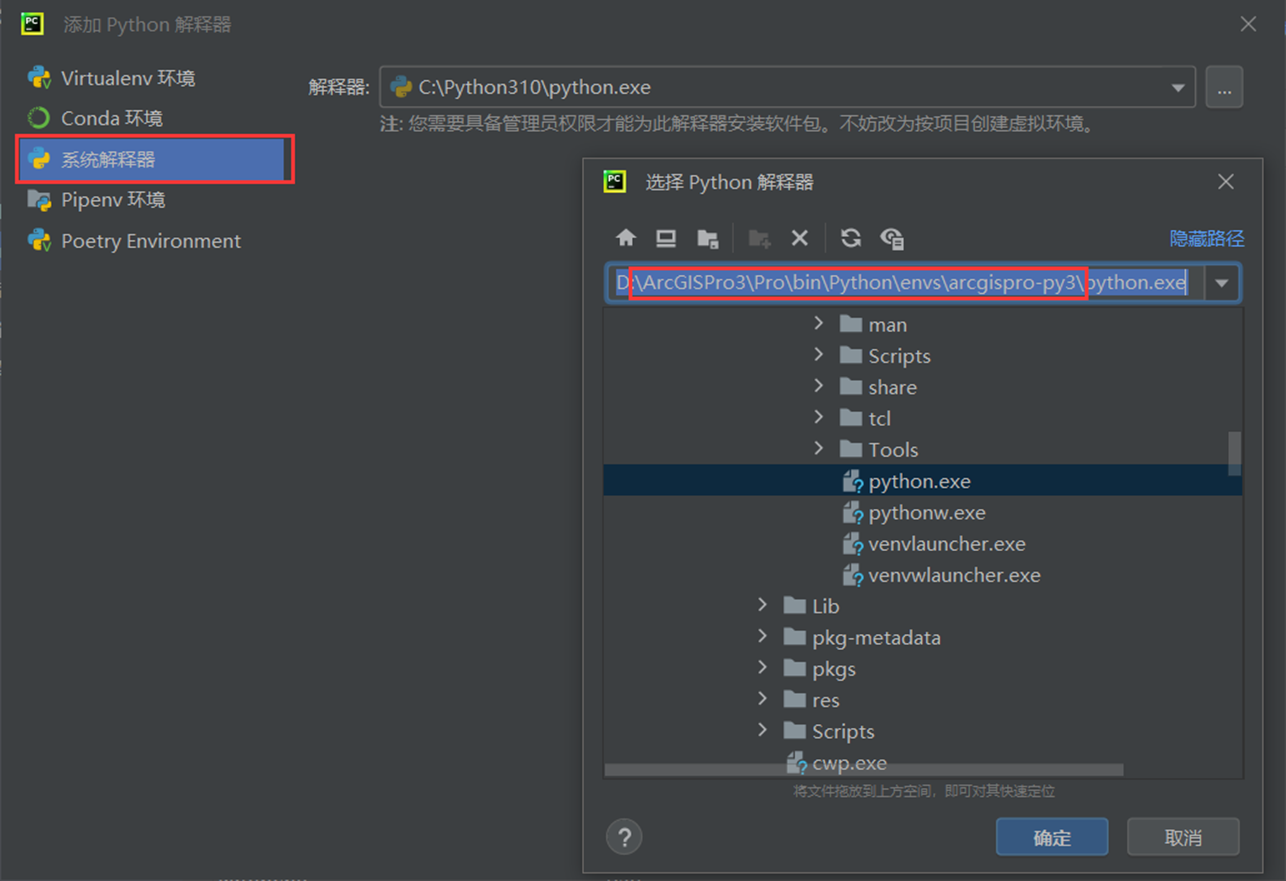Click the Home directory icon
The height and width of the screenshot is (881, 1286).
(x=626, y=237)
